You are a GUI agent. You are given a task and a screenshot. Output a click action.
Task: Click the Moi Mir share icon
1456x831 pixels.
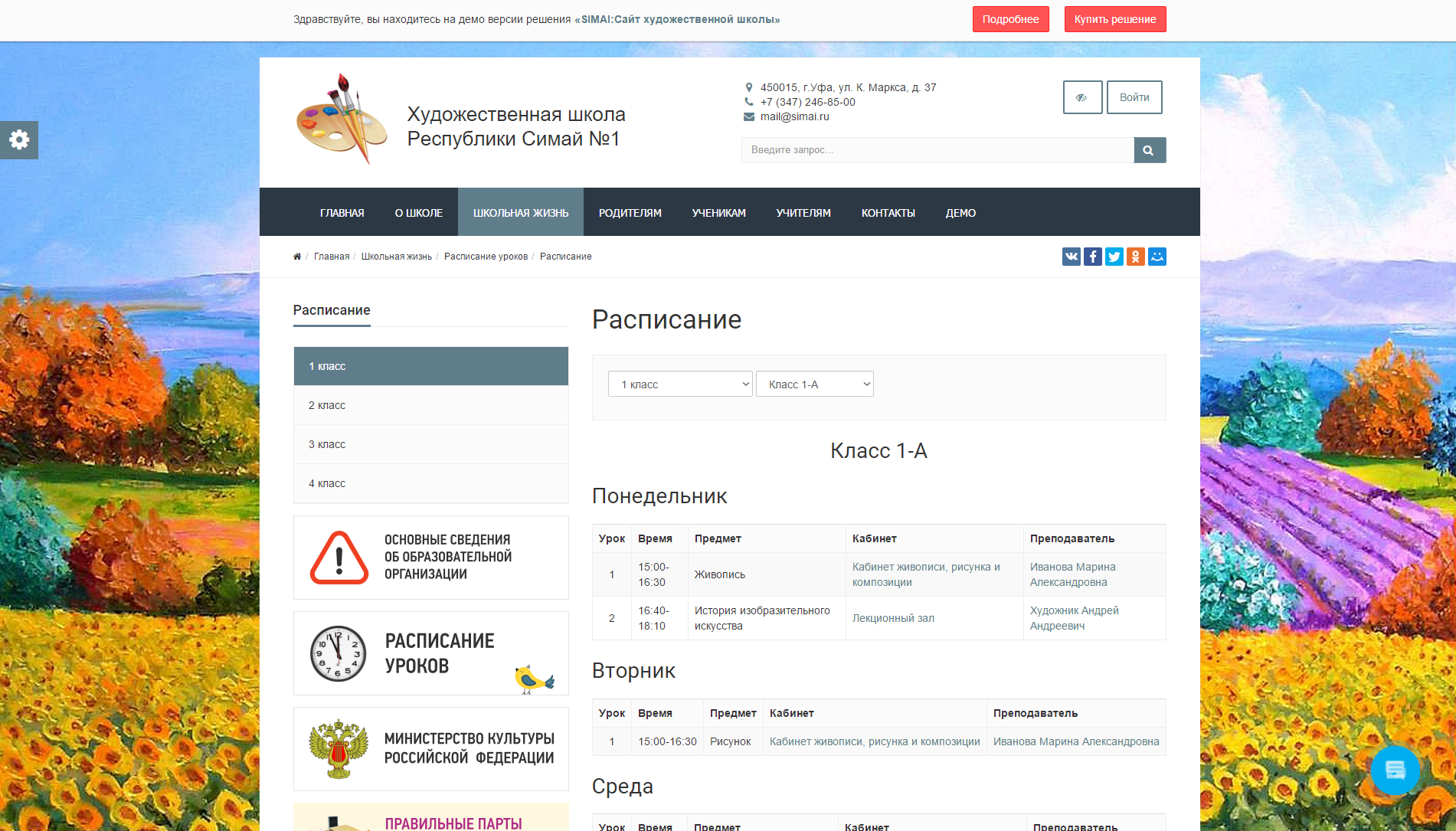[1157, 257]
